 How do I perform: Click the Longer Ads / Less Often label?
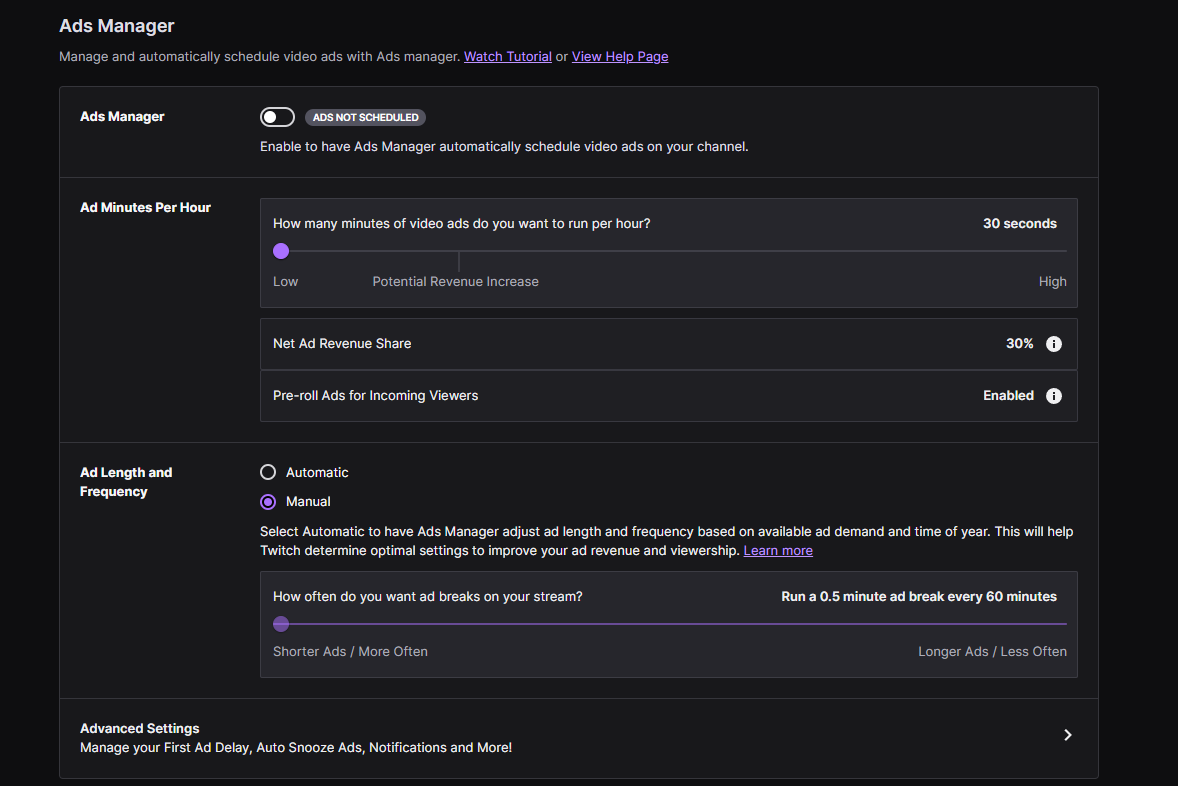click(992, 652)
